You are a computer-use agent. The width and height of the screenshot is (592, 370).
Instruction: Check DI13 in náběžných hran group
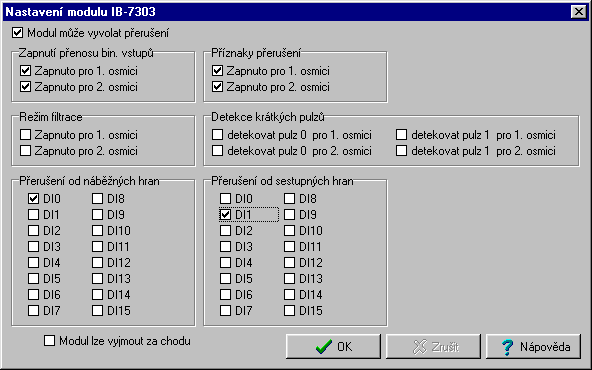tap(97, 279)
